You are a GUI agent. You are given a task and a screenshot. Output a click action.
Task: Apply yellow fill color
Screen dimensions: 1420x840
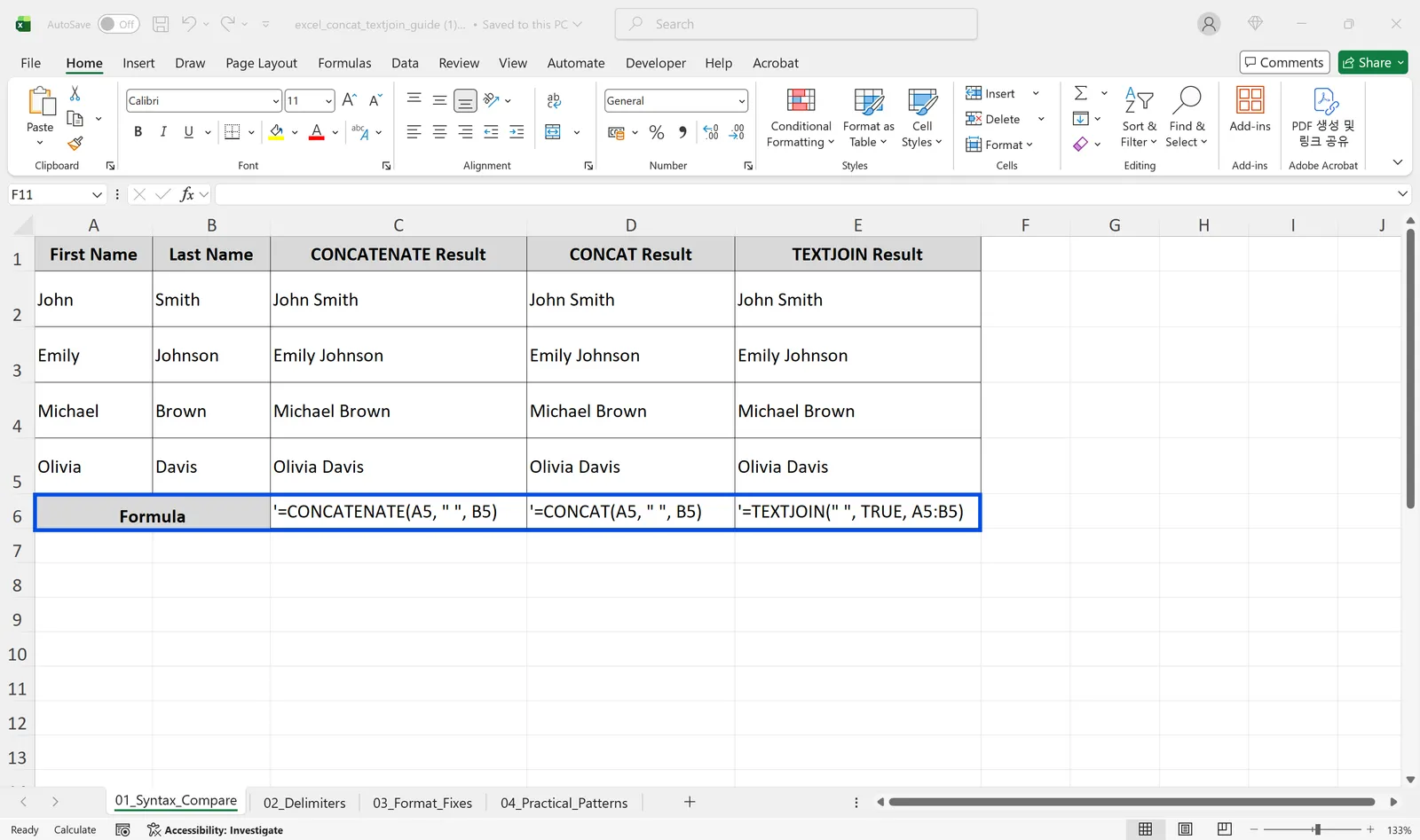(x=276, y=132)
